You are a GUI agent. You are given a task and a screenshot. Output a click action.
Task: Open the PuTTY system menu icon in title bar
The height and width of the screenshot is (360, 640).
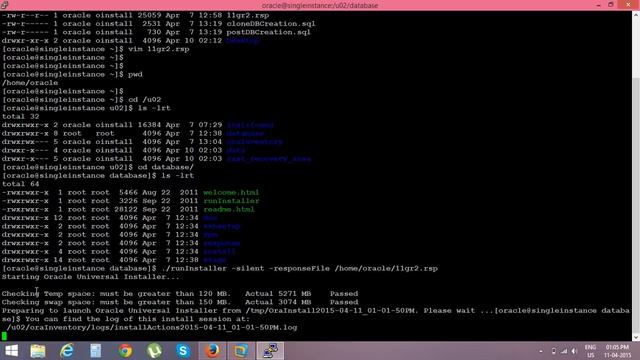(4, 5)
